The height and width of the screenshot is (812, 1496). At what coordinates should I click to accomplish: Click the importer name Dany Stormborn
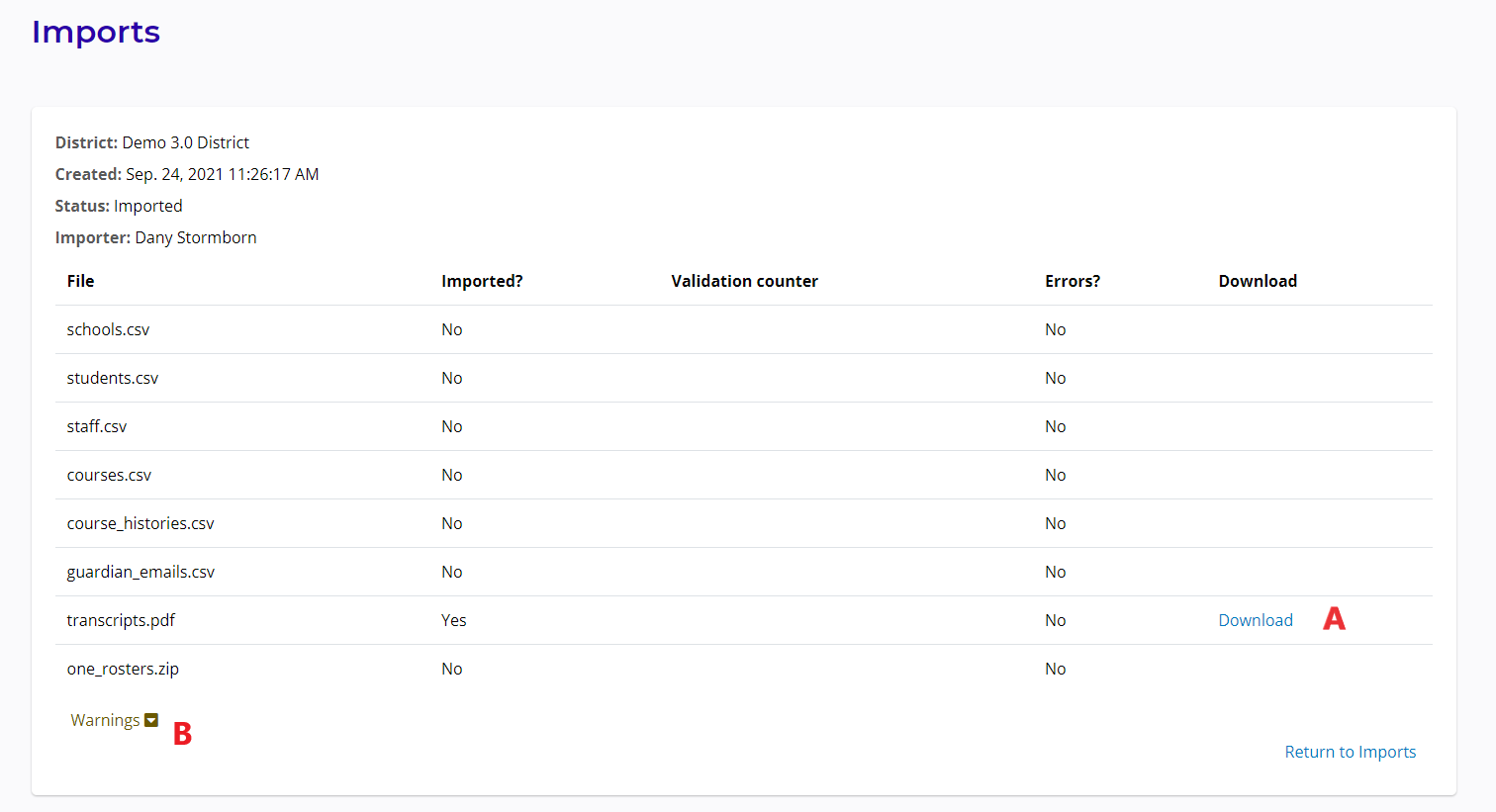coord(196,237)
